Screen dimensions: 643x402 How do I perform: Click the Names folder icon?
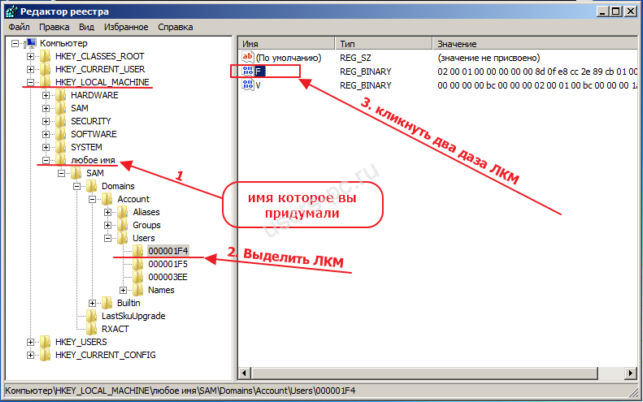pyautogui.click(x=138, y=290)
